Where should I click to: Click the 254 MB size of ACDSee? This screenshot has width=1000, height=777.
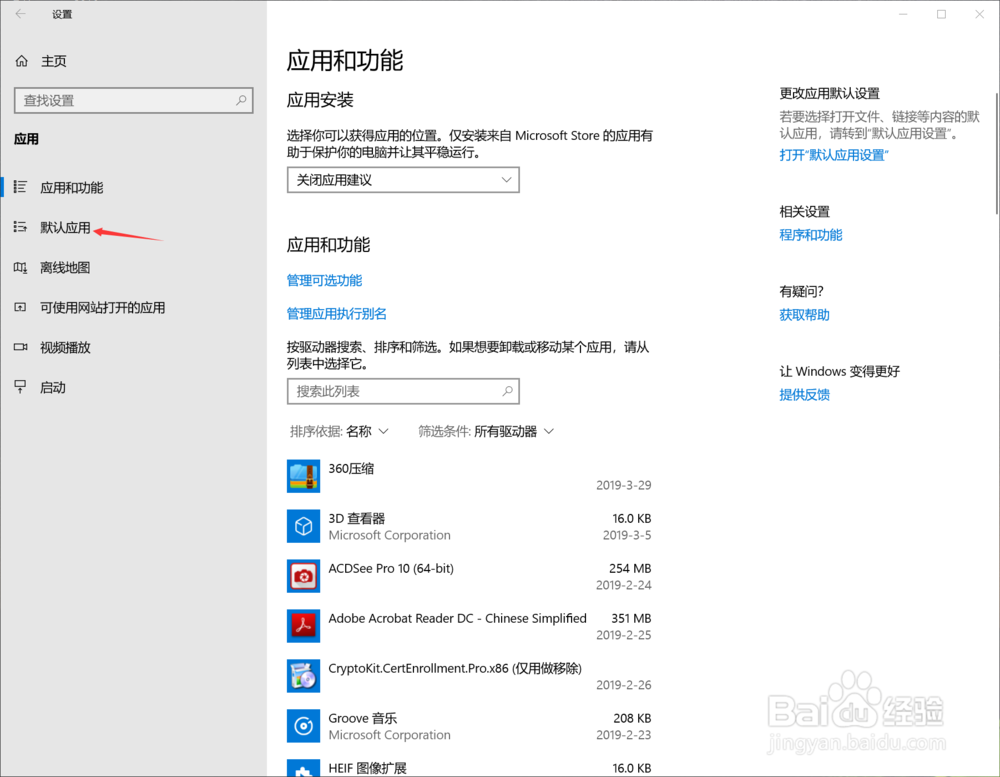(630, 568)
